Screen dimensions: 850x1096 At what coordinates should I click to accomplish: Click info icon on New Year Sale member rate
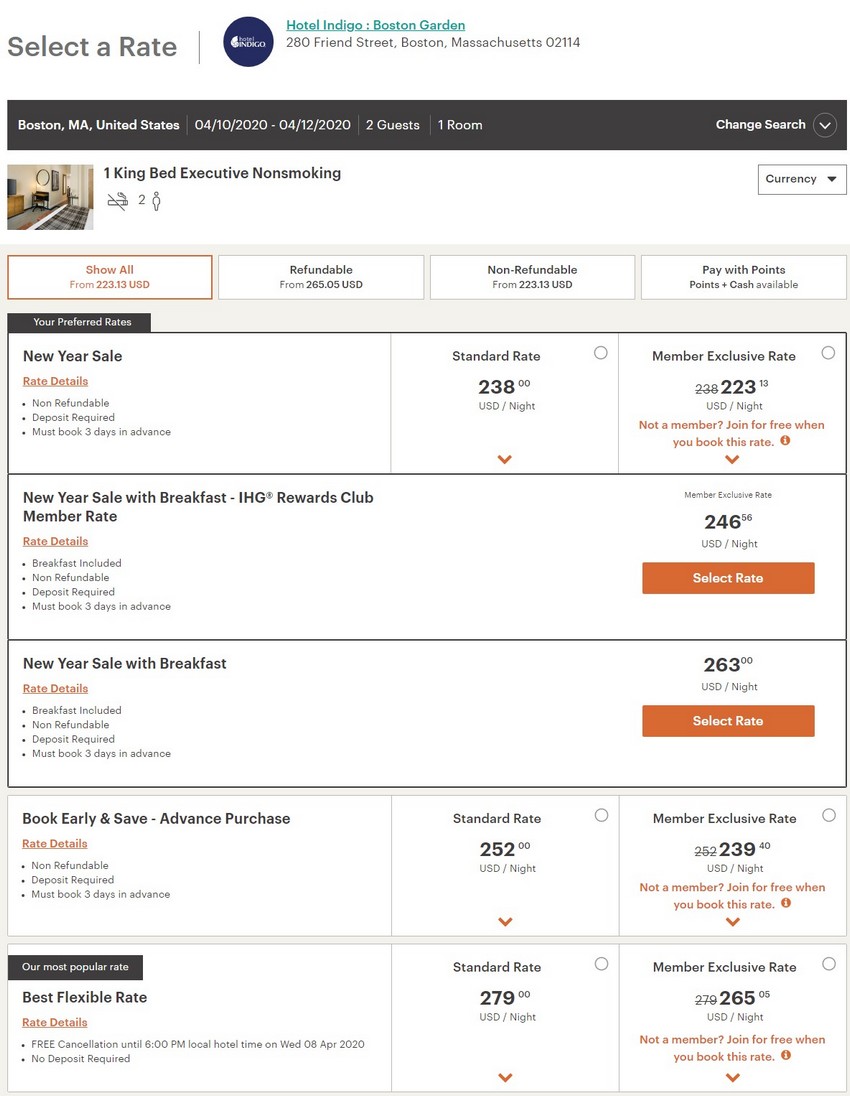pos(785,440)
